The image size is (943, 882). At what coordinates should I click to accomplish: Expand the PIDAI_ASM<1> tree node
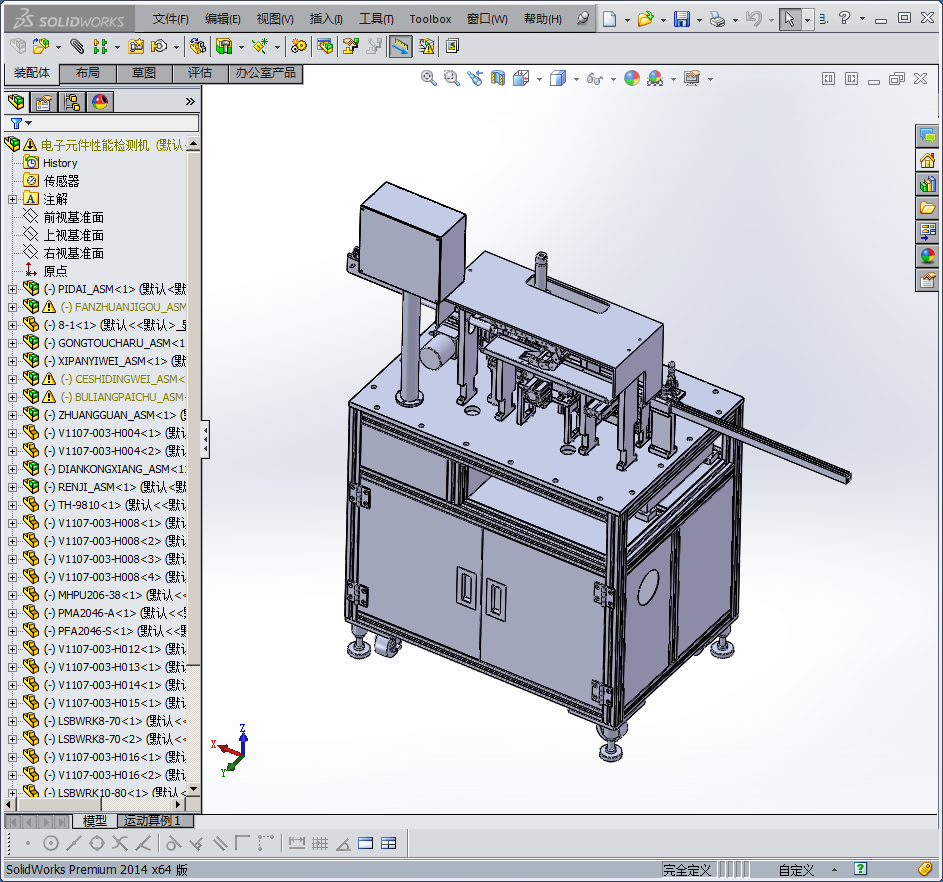click(12, 289)
